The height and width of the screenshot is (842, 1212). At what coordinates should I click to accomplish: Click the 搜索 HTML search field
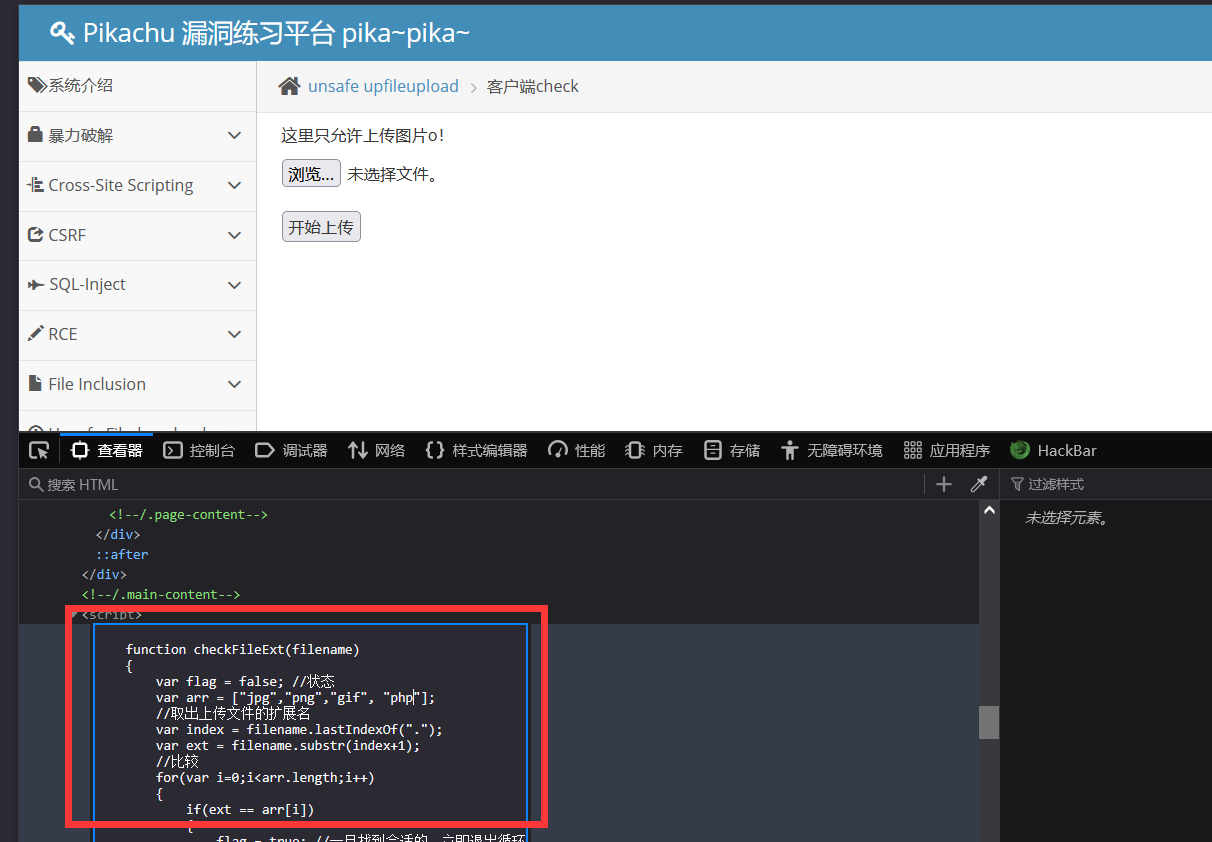[x=473, y=484]
